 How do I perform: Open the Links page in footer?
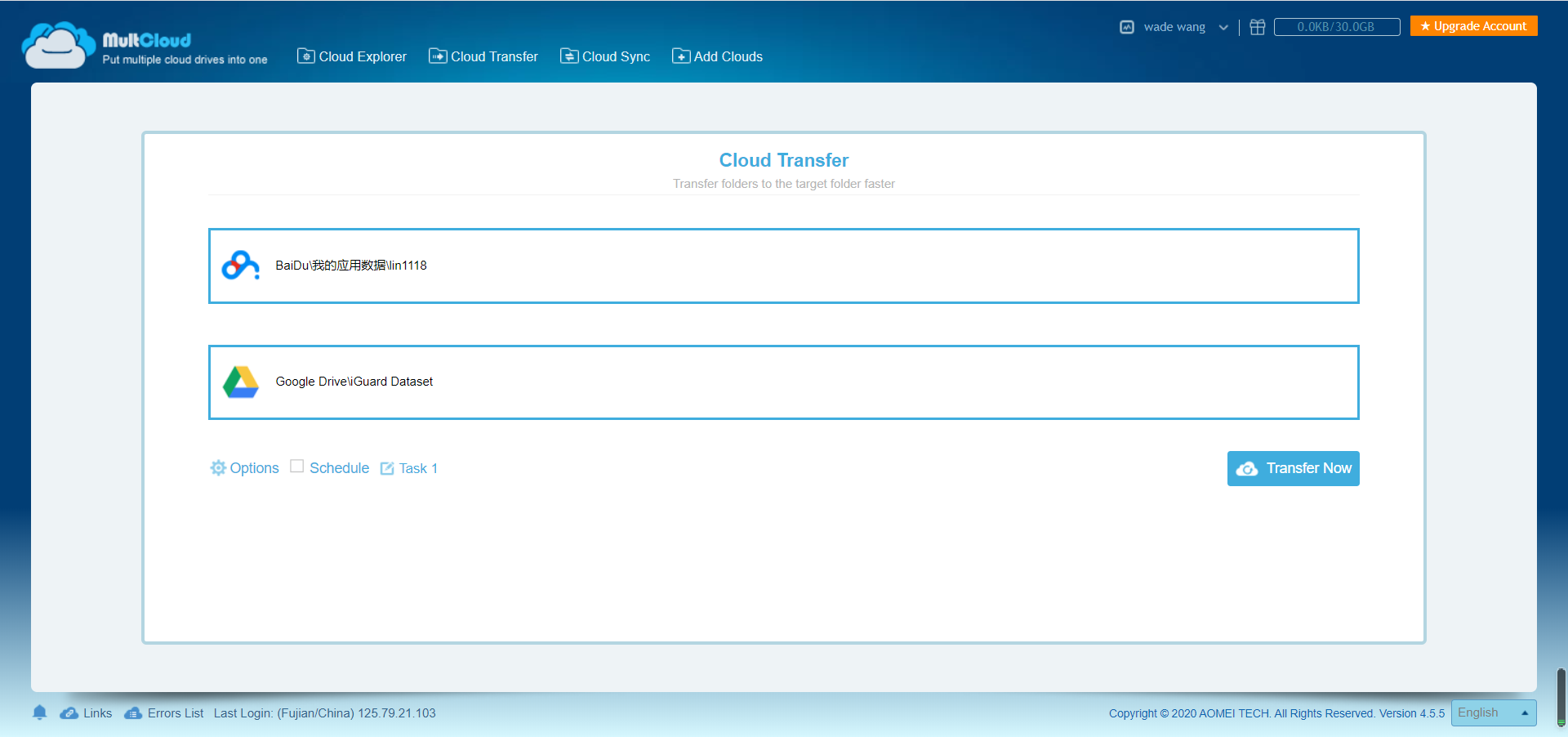86,712
